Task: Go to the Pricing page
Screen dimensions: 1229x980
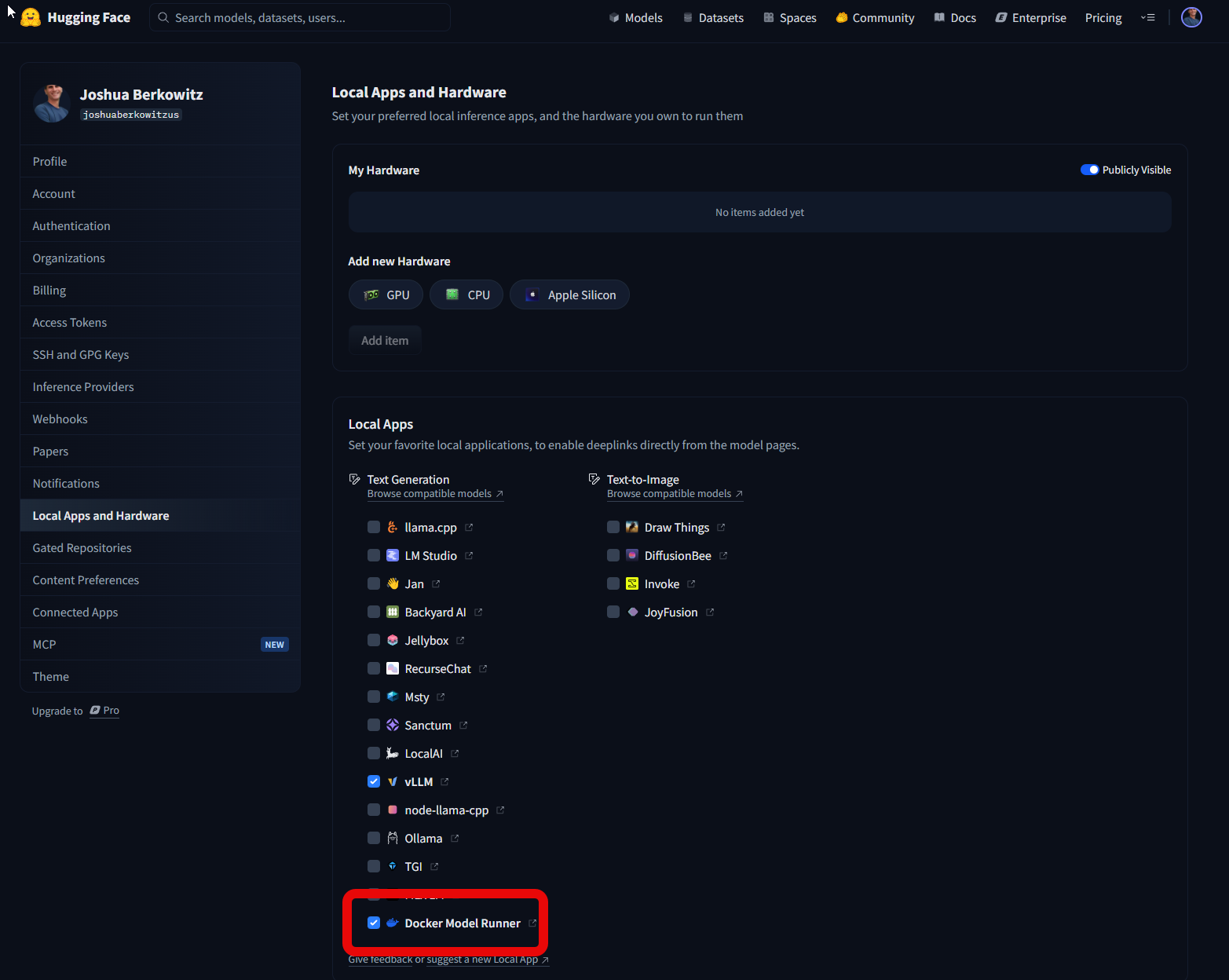Action: (x=1103, y=17)
